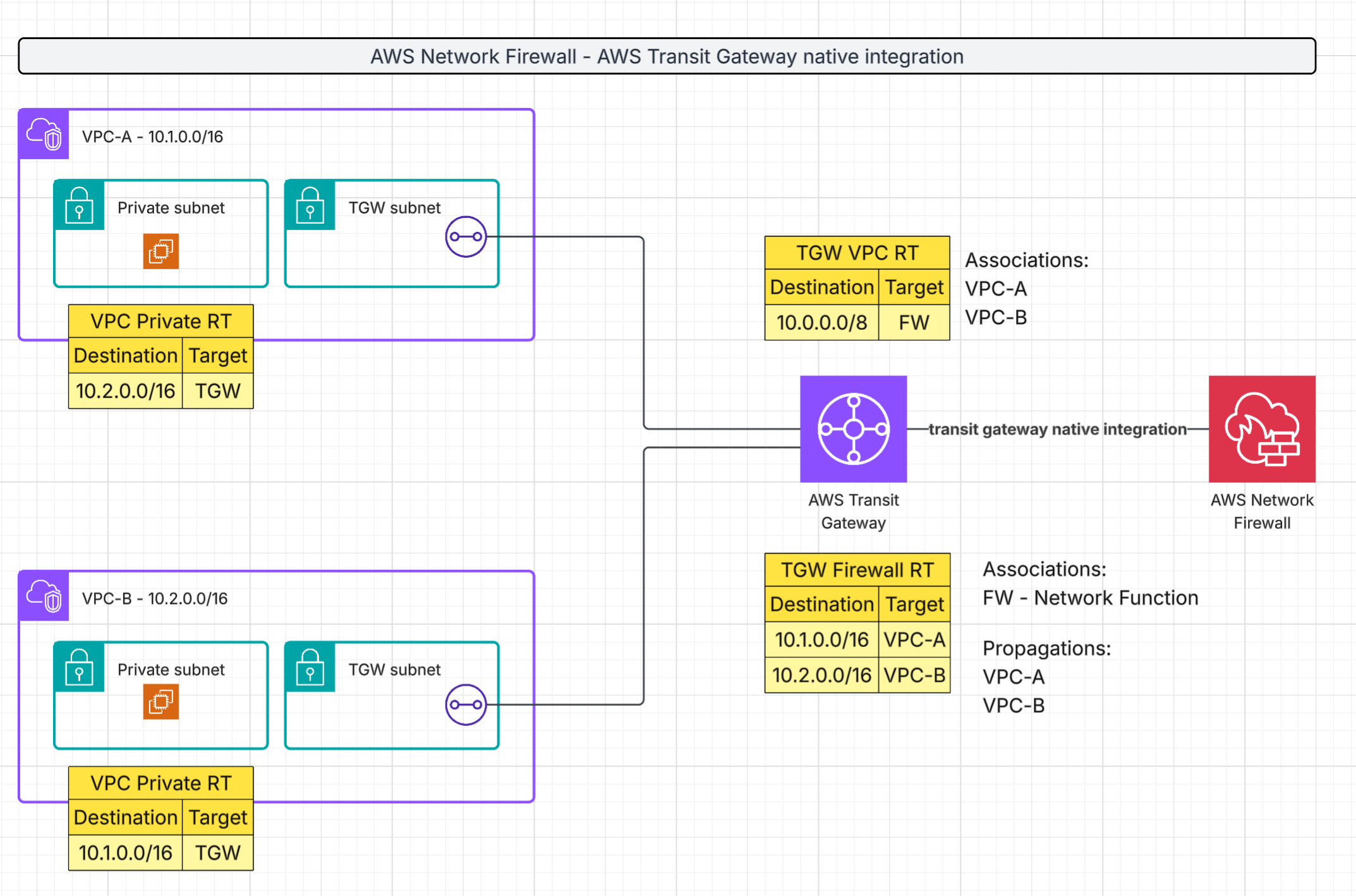Select the diagram title banner
The width and height of the screenshot is (1356, 896).
(x=667, y=56)
